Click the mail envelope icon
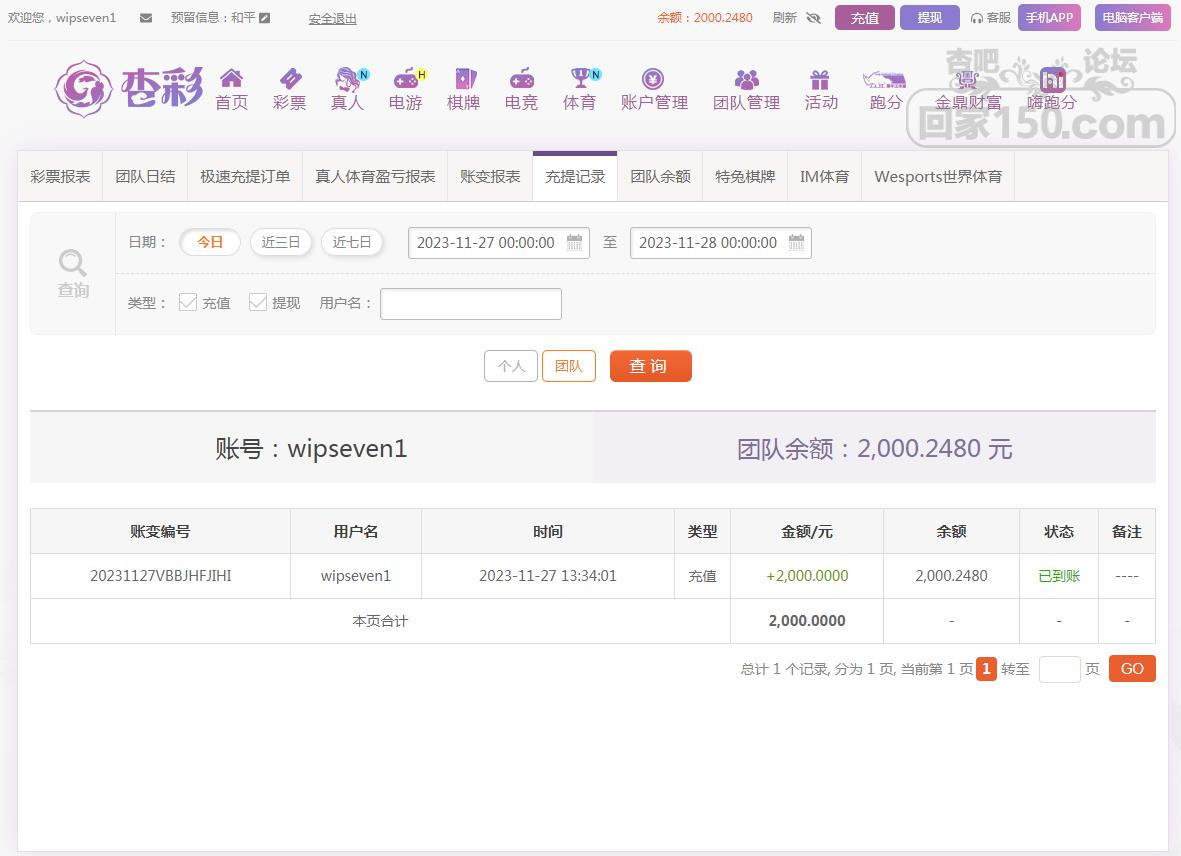The width and height of the screenshot is (1181, 856). (x=146, y=18)
